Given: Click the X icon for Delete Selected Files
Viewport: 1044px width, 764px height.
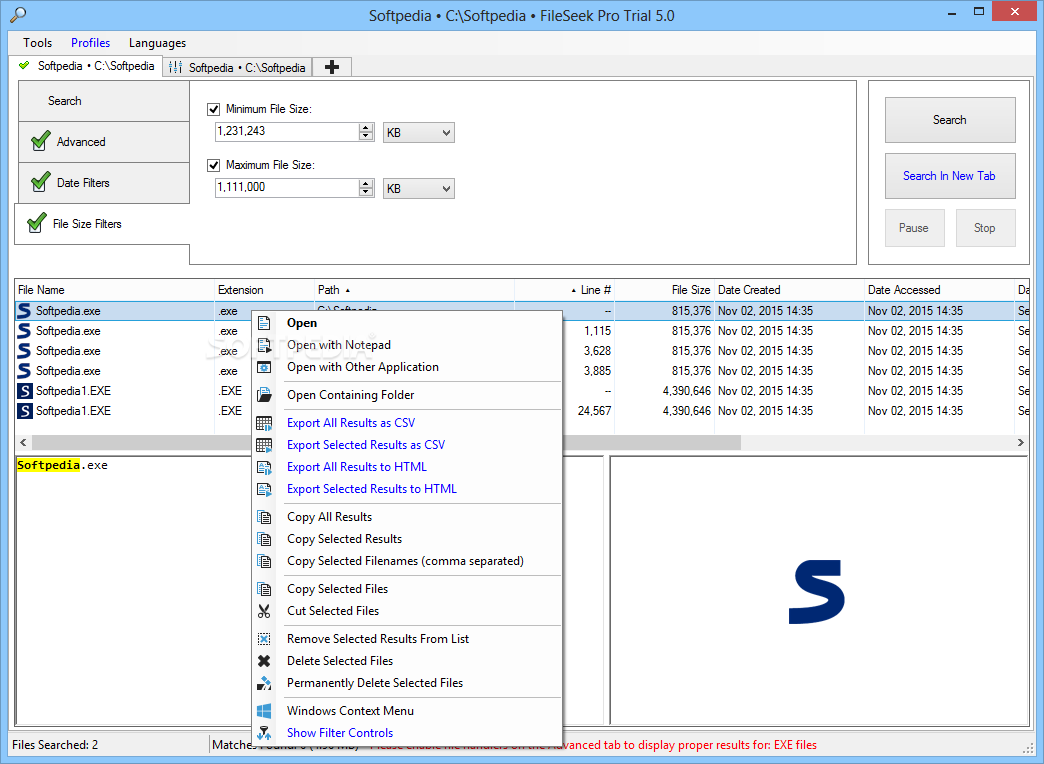Looking at the screenshot, I should coord(264,661).
